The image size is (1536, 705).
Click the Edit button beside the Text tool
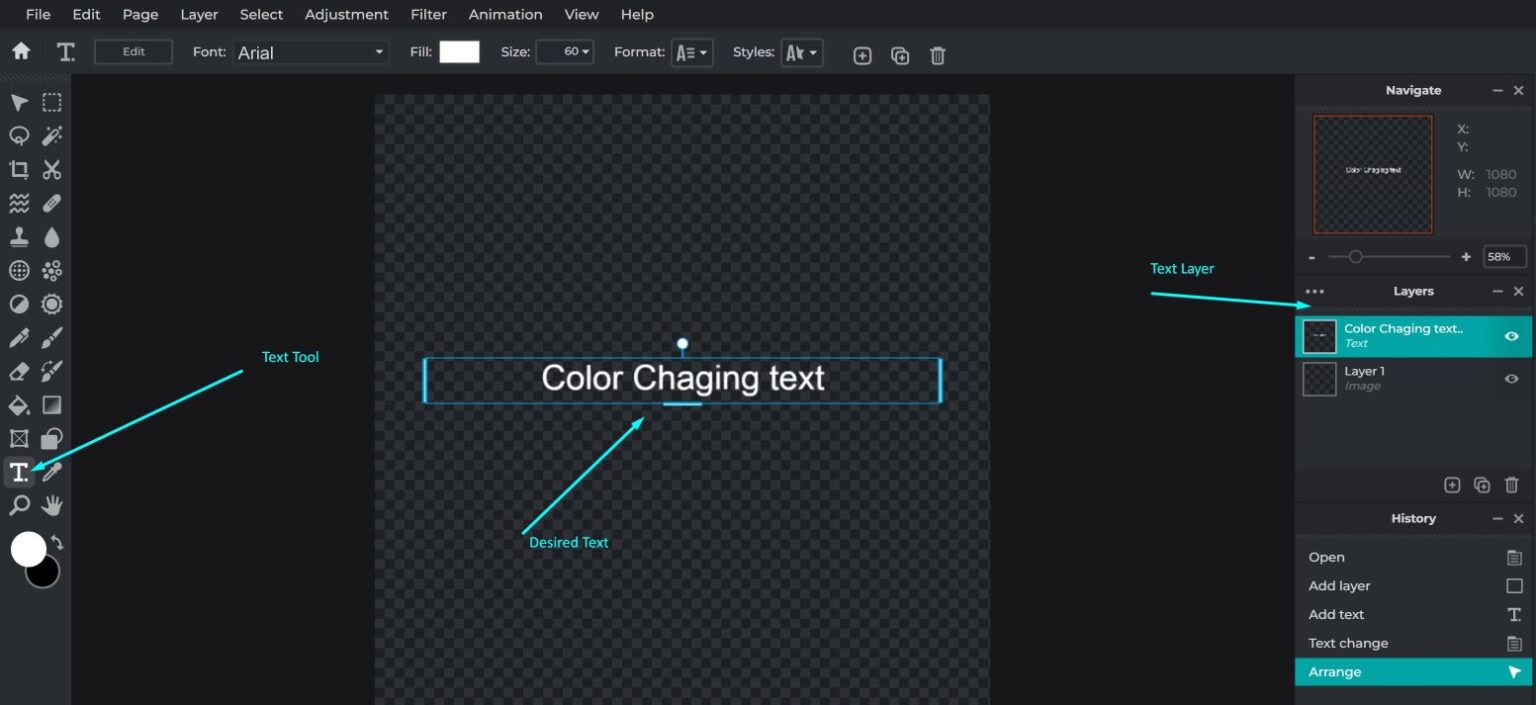[x=133, y=52]
